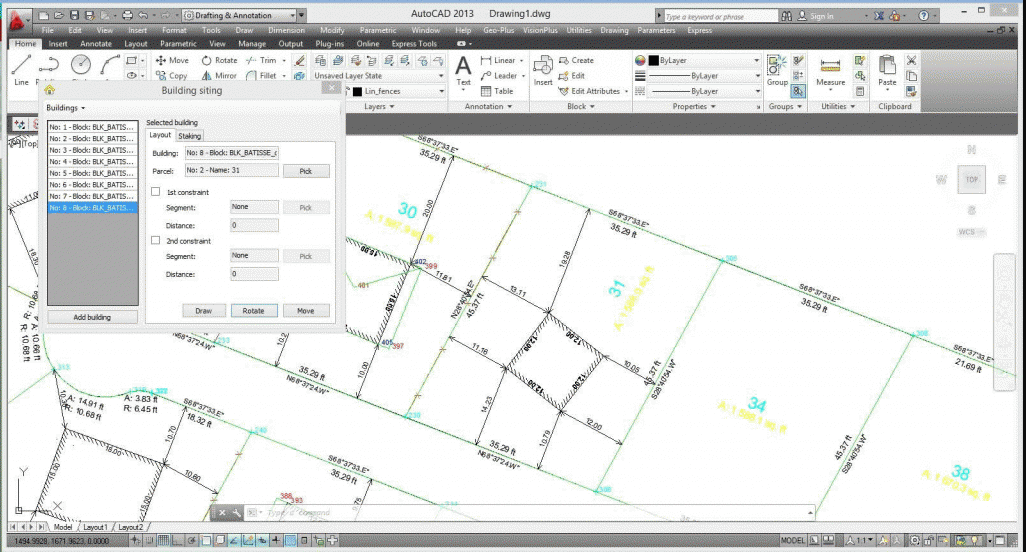Viewport: 1026px width, 552px height.
Task: Click the binoculars search icon
Action: coord(787,16)
